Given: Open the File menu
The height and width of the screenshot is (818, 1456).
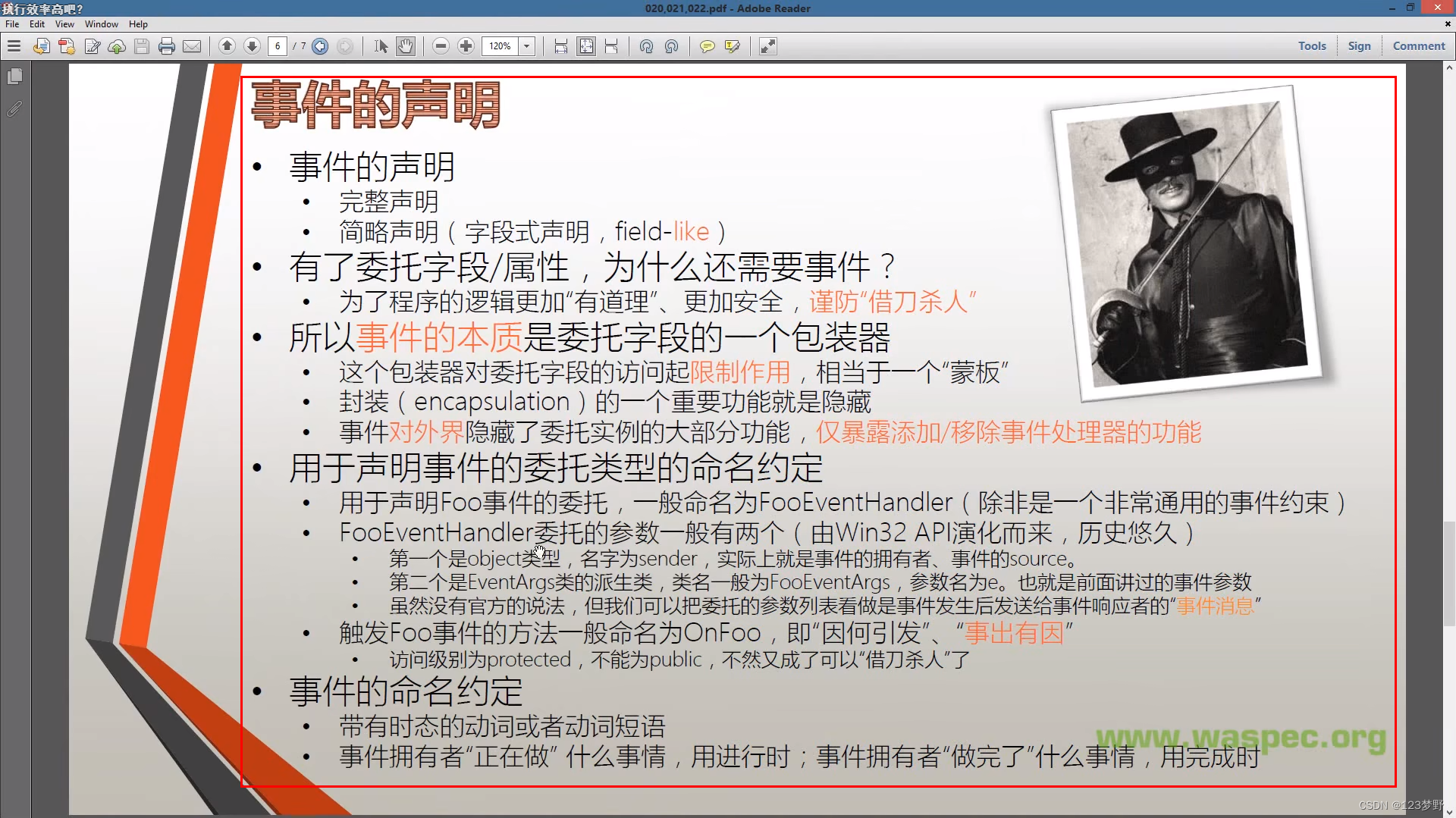Looking at the screenshot, I should pyautogui.click(x=12, y=24).
